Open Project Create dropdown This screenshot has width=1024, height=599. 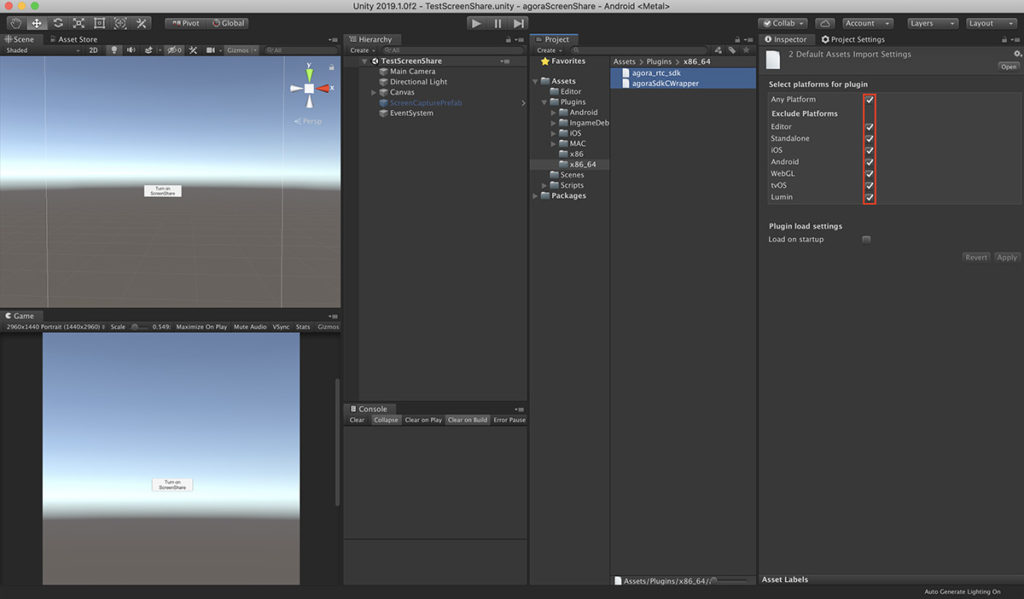click(549, 50)
